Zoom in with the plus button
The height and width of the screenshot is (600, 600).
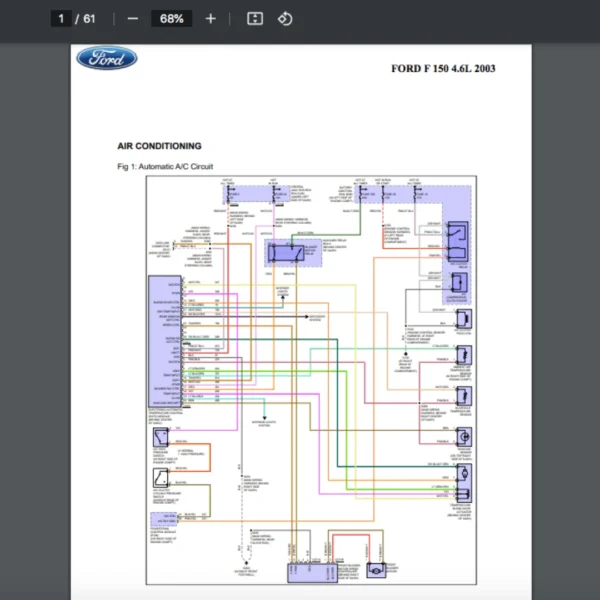(210, 19)
